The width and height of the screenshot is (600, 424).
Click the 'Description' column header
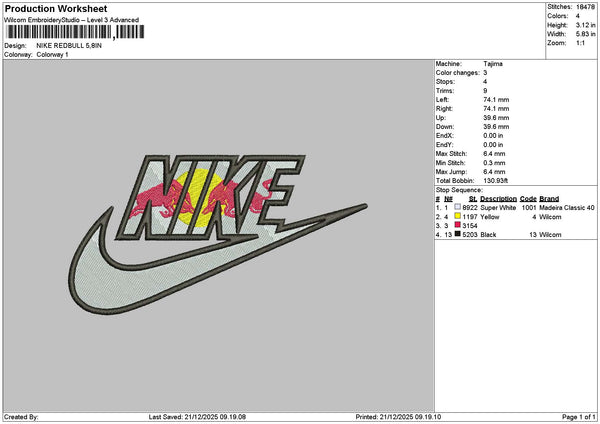pyautogui.click(x=498, y=199)
